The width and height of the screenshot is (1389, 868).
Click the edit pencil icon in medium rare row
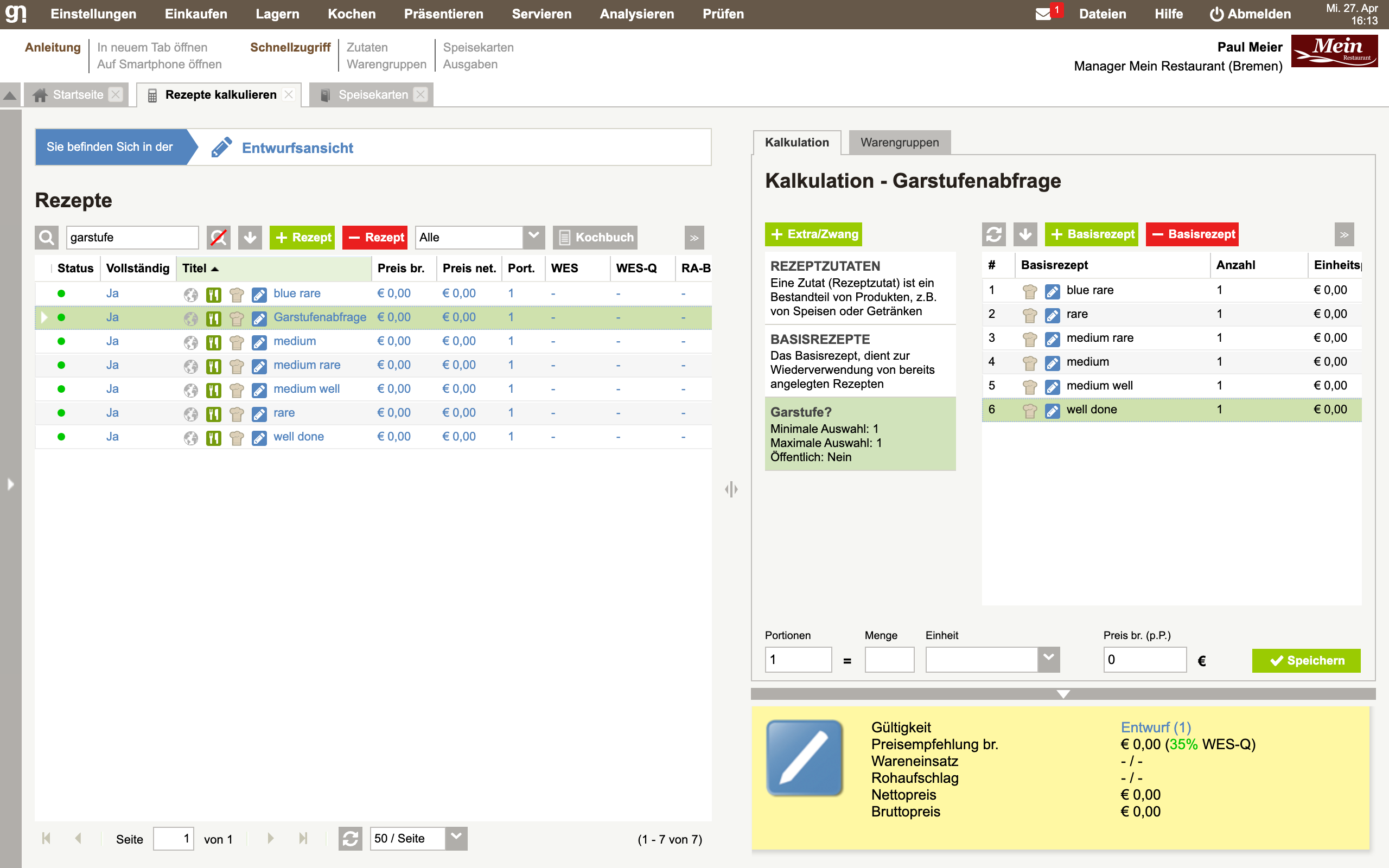point(259,366)
